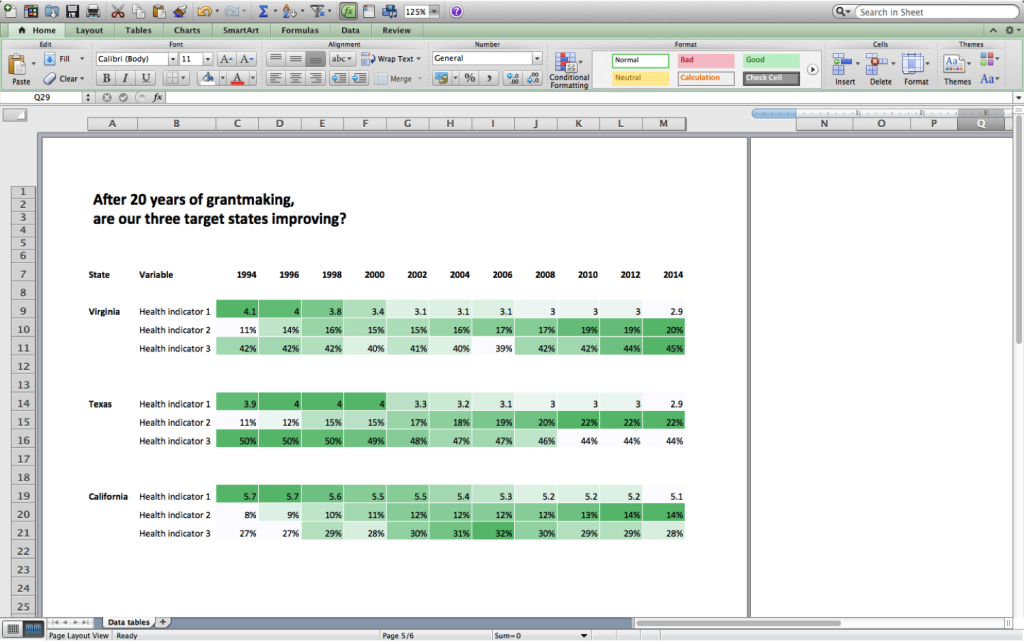This screenshot has height=641, width=1024.
Task: Open the number format General dropdown
Action: click(537, 58)
